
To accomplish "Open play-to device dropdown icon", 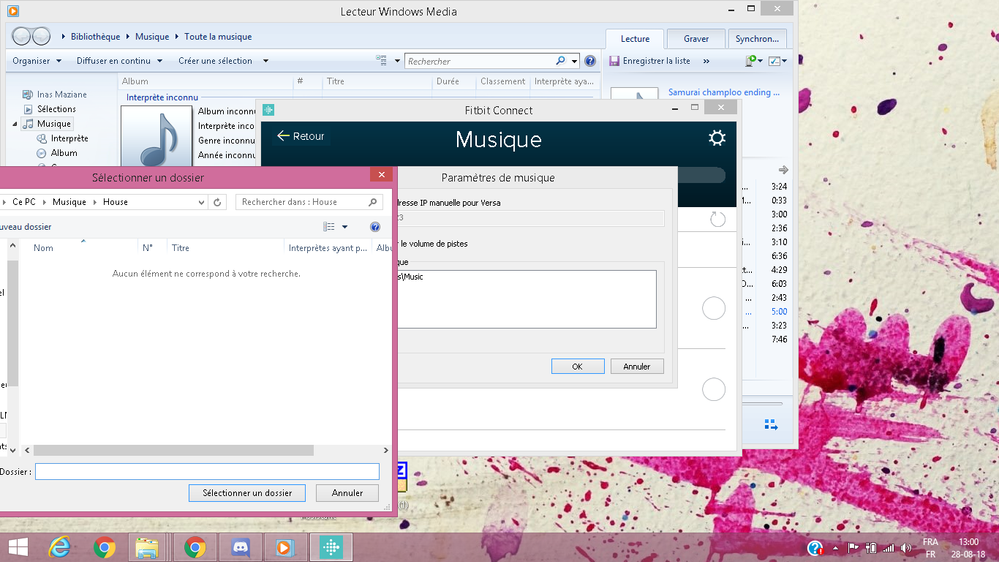I will (754, 61).
